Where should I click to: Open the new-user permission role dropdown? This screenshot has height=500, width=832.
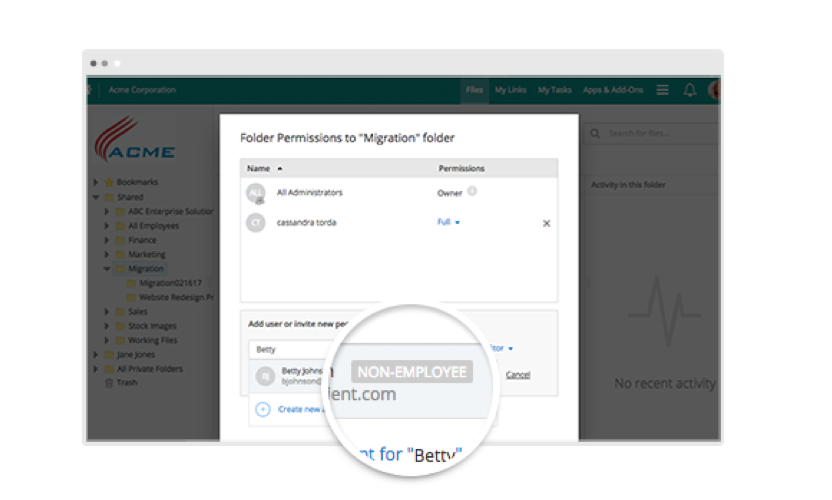click(501, 348)
